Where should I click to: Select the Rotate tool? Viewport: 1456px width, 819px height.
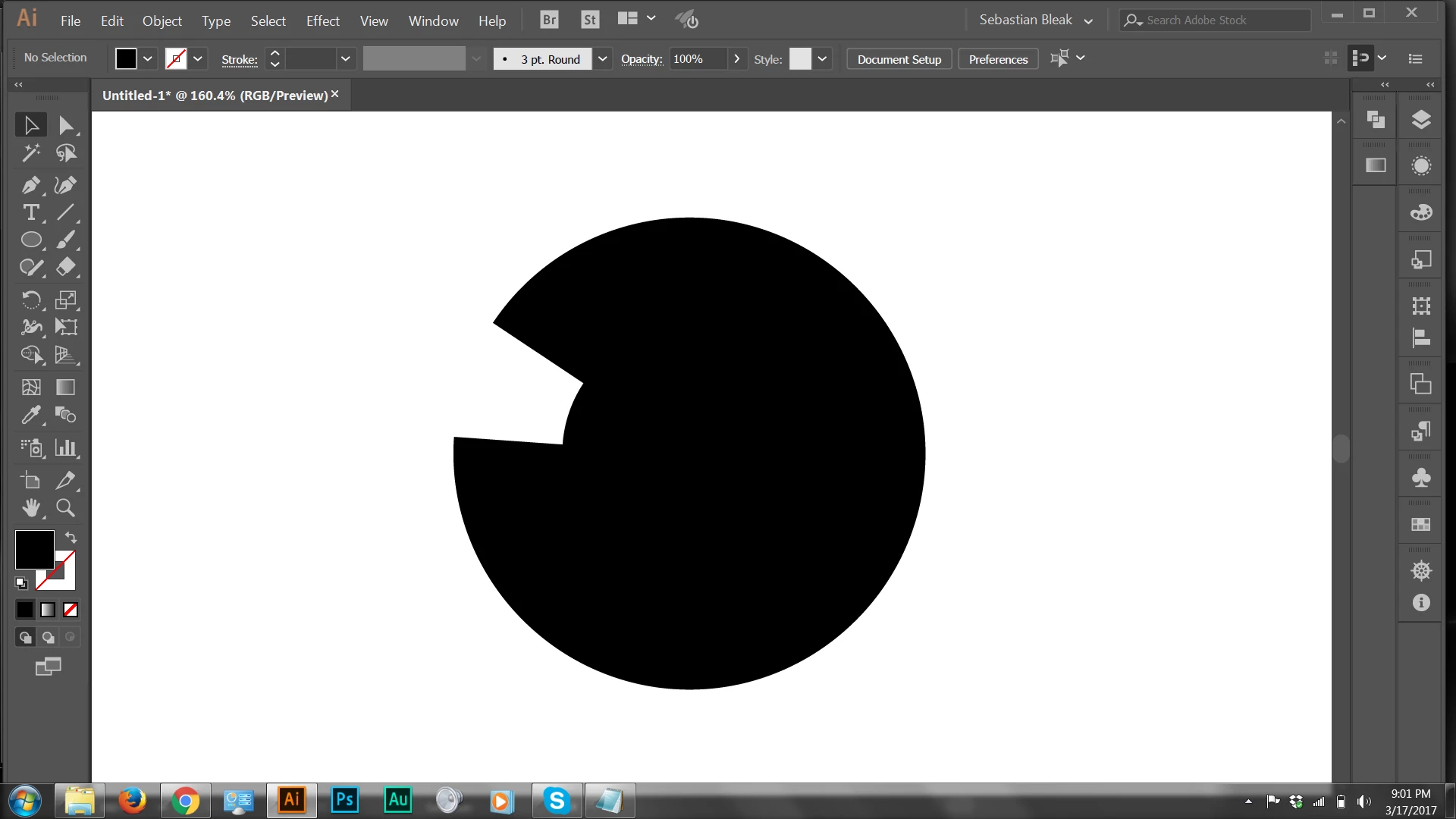coord(30,300)
